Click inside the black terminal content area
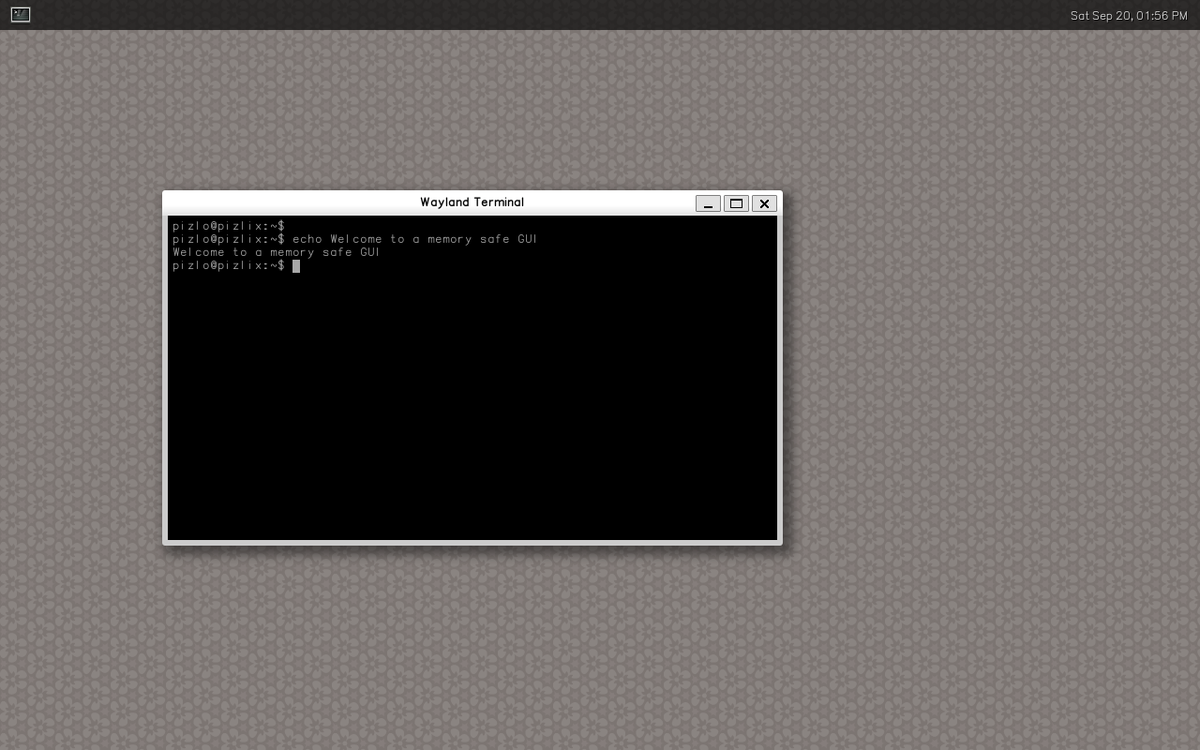Viewport: 1200px width, 750px height. point(470,400)
